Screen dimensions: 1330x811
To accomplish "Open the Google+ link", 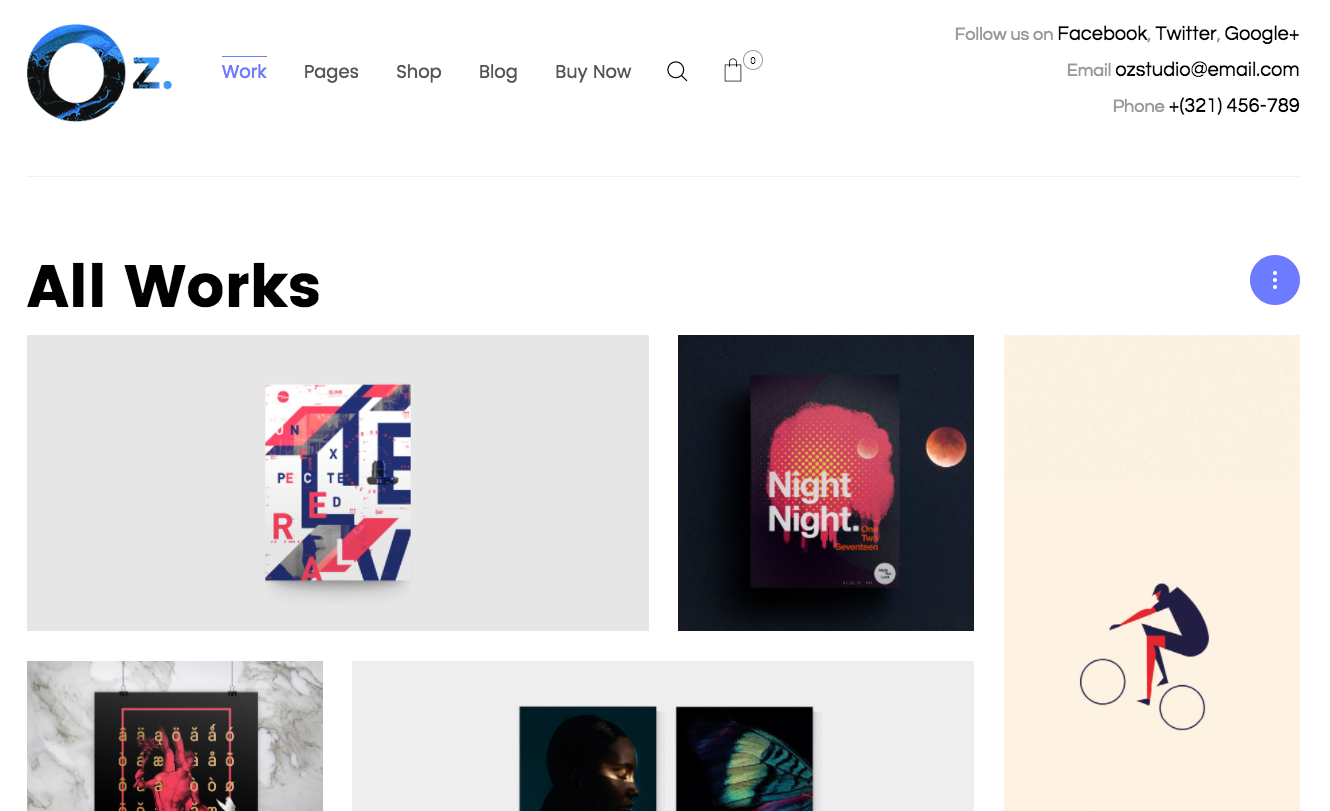I will click(1261, 34).
